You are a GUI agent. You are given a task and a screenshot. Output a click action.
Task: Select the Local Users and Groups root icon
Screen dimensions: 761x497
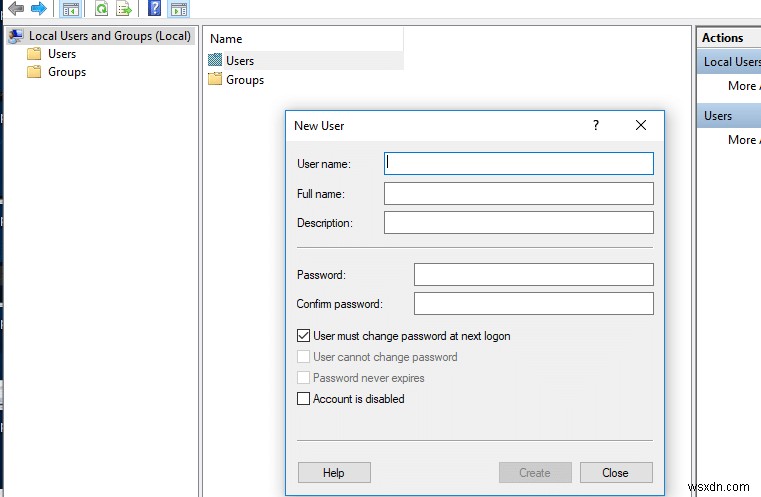click(16, 36)
